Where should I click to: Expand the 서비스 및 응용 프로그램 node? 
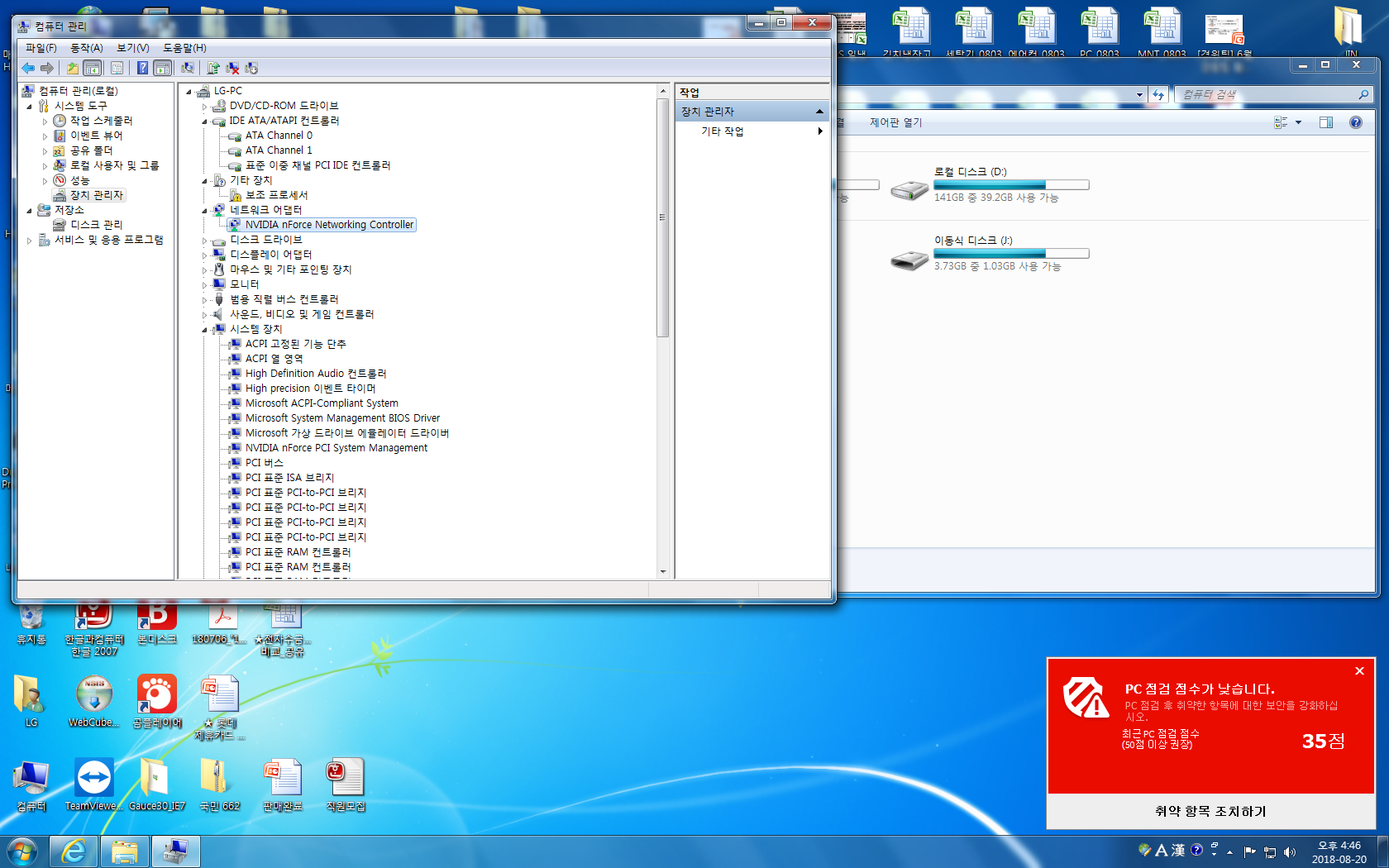pyautogui.click(x=30, y=241)
